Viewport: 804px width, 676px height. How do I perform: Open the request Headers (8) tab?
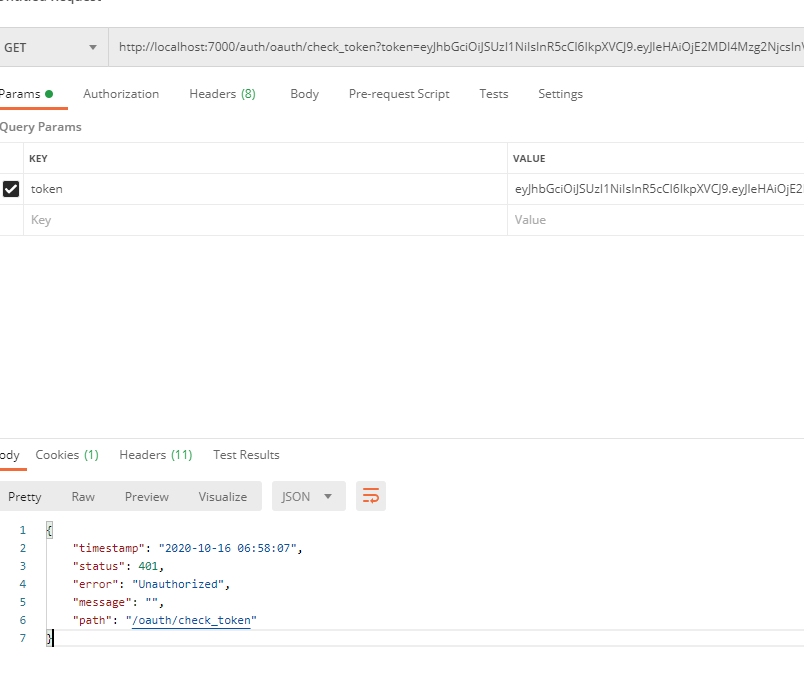222,94
